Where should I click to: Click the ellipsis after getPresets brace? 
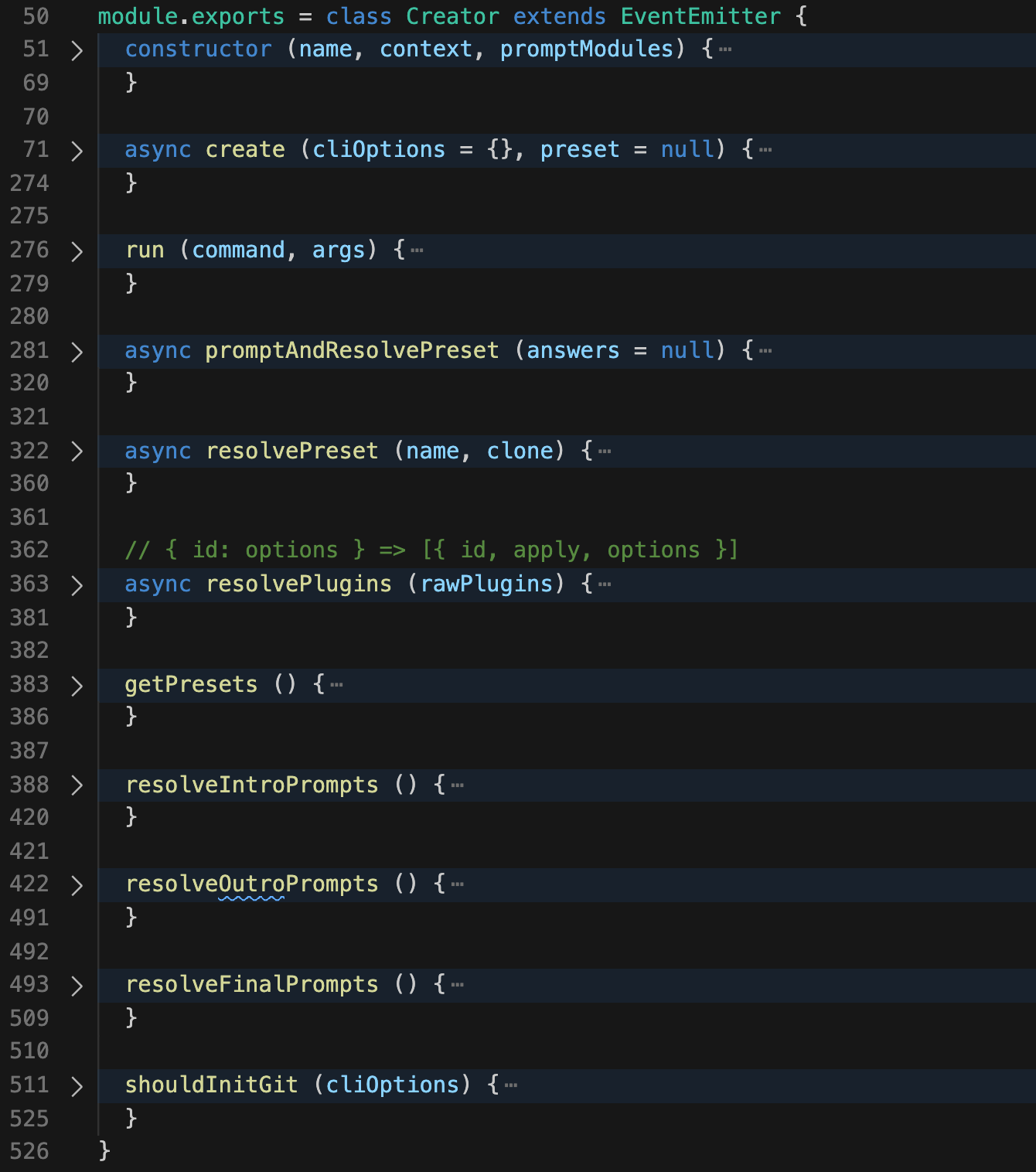(336, 685)
